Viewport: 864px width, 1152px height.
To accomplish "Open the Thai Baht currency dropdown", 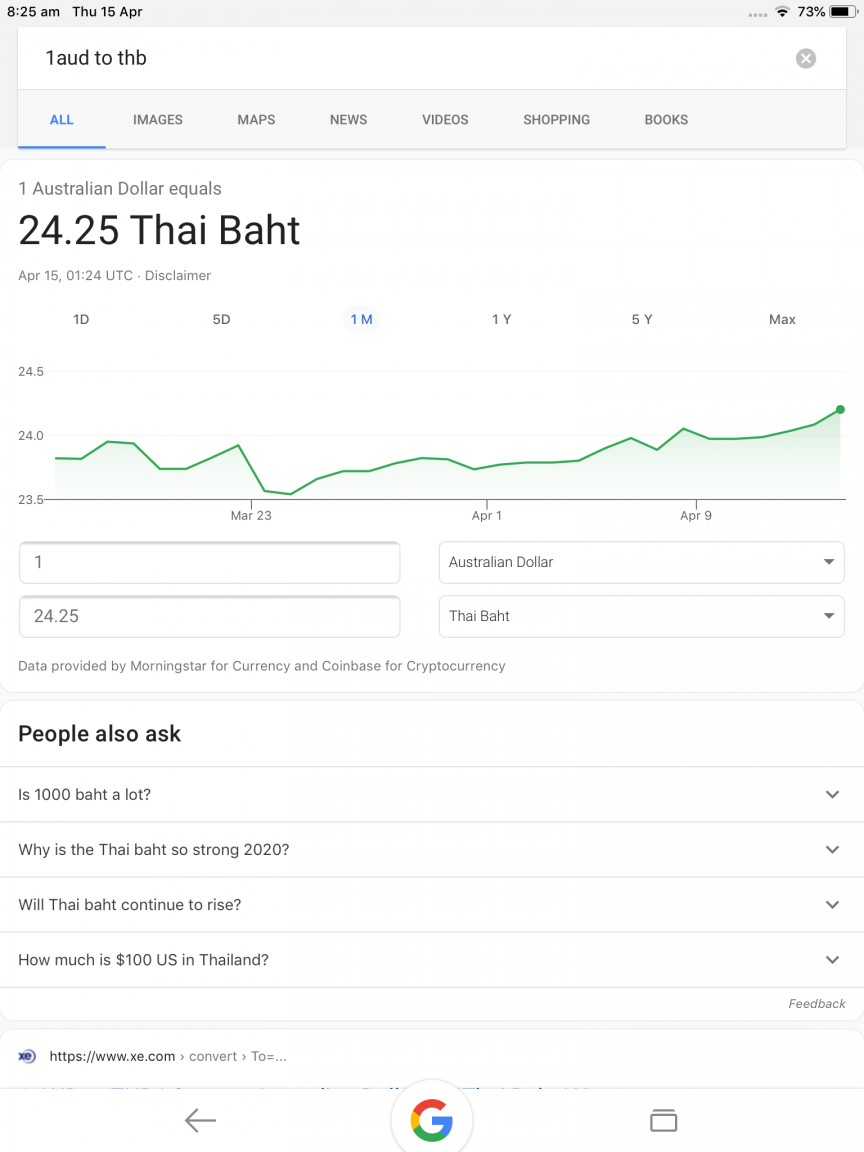I will [x=641, y=616].
